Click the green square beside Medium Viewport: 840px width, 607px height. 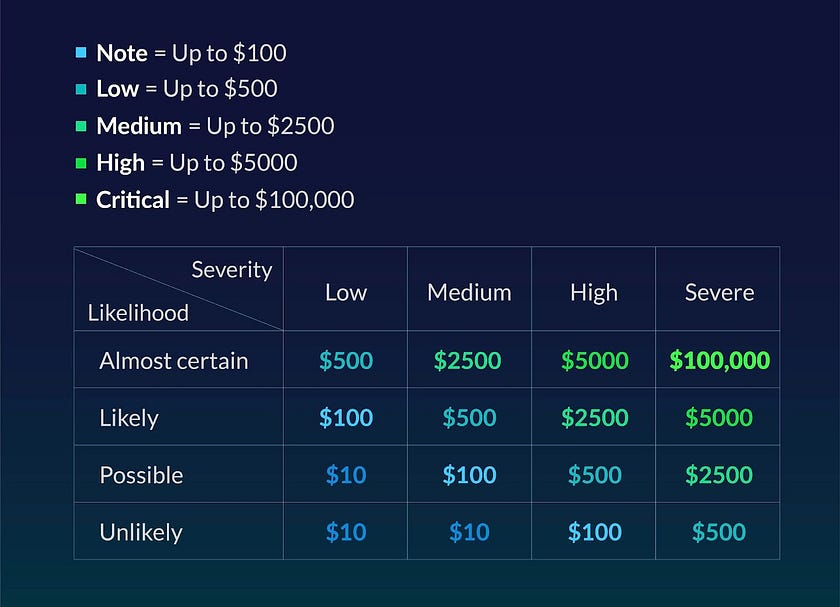pyautogui.click(x=81, y=126)
